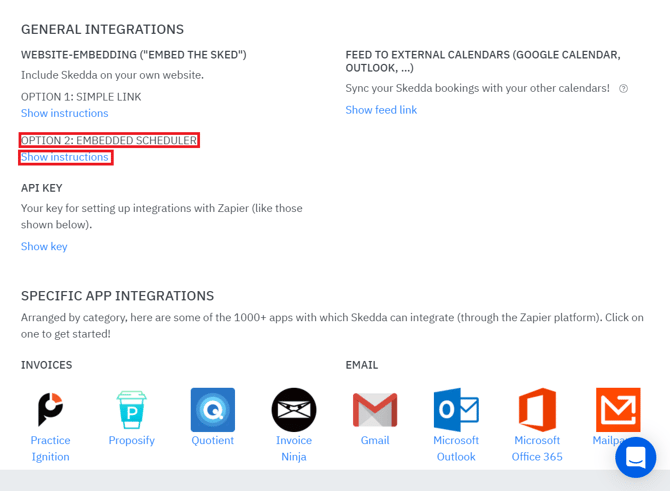Select the Quotient app icon

212,409
